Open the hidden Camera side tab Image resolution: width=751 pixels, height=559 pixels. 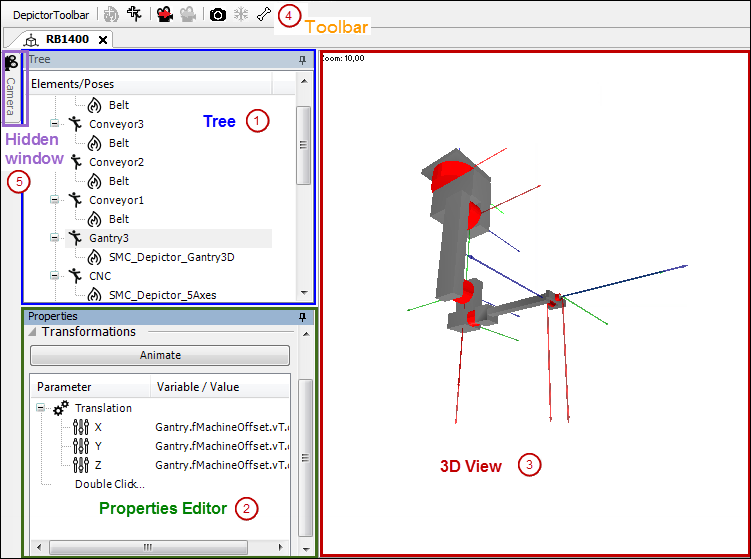12,86
